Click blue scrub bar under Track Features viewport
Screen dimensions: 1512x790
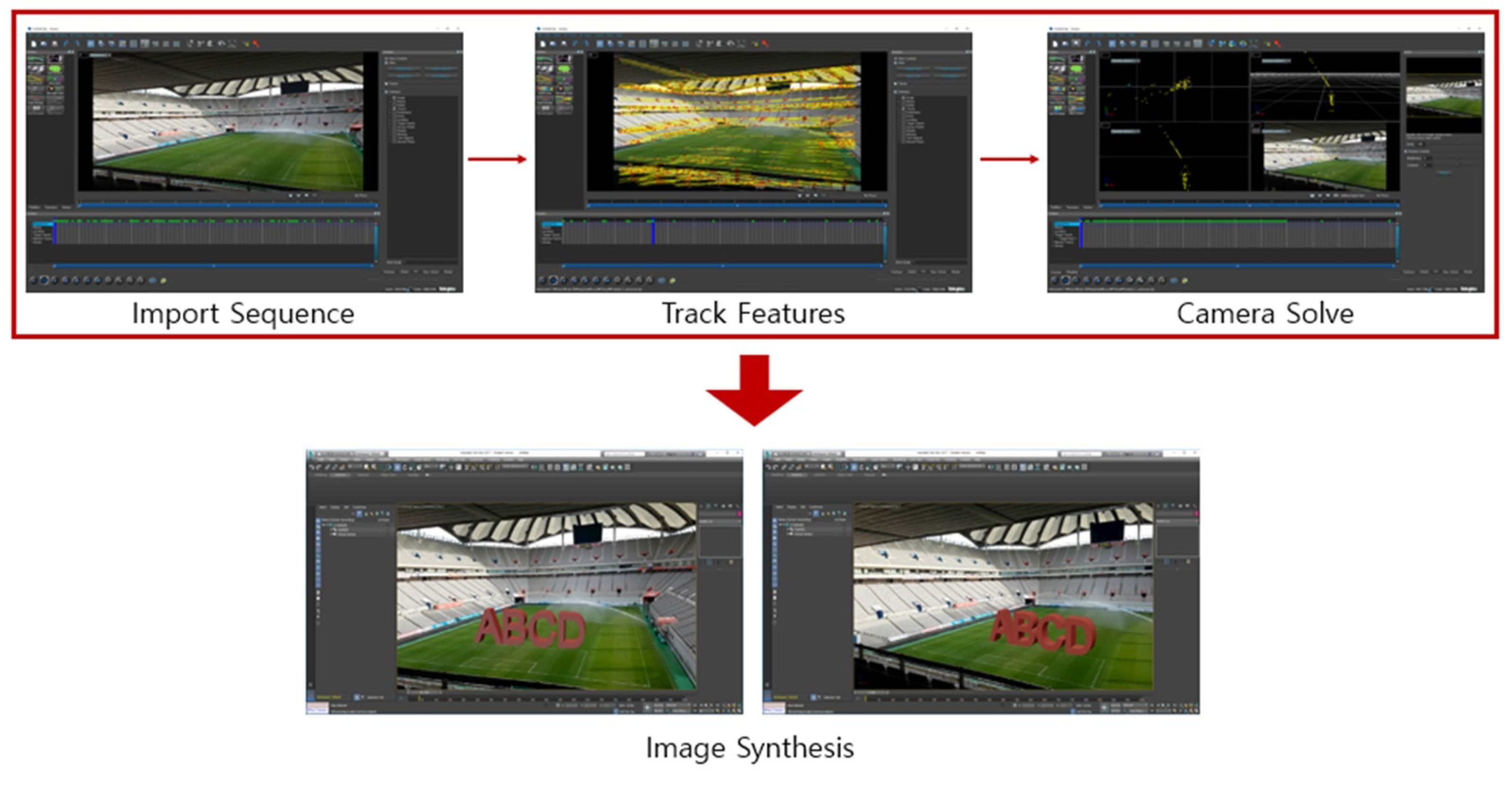[x=736, y=205]
